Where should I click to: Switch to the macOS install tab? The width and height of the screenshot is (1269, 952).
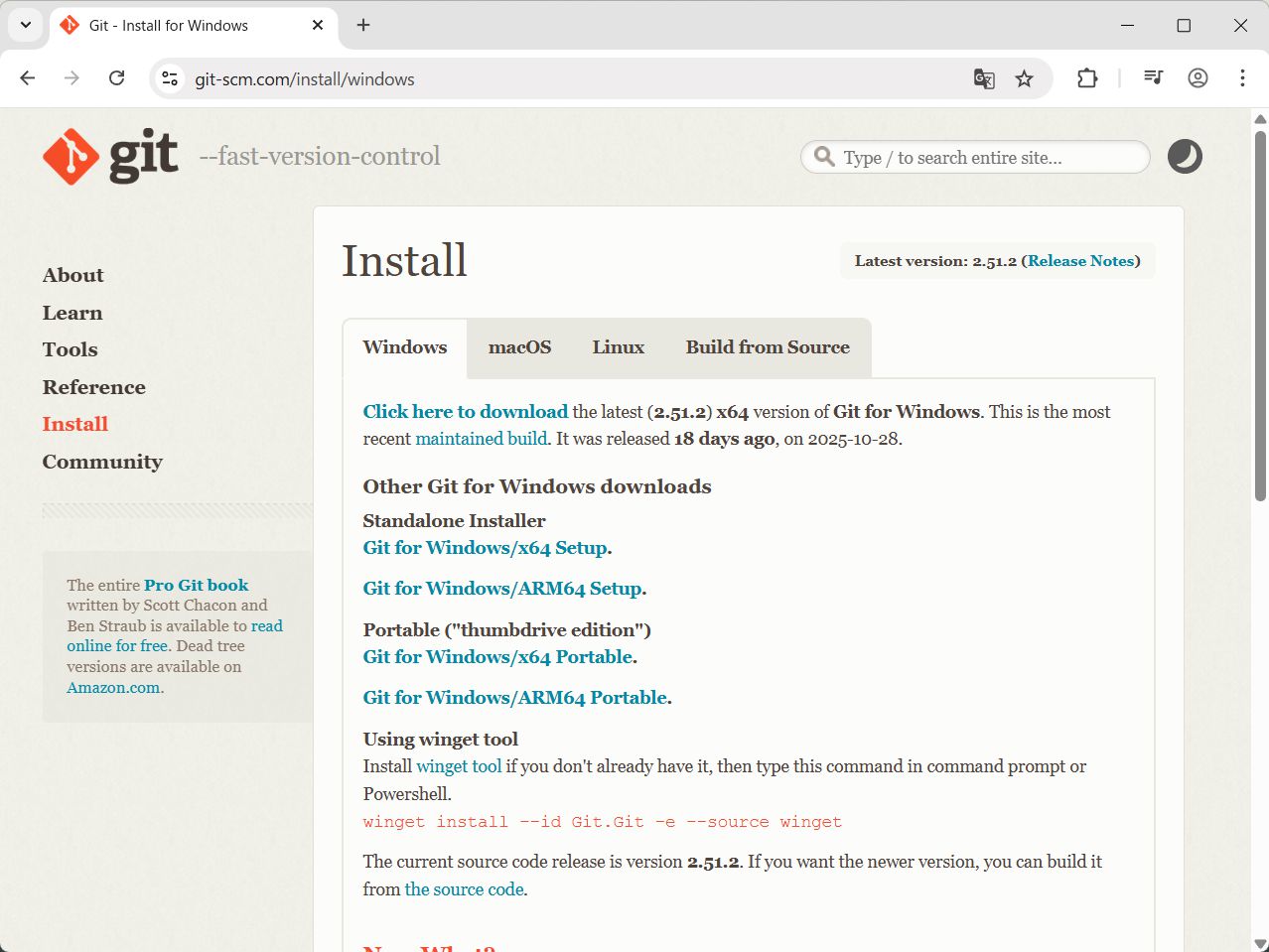click(x=519, y=347)
